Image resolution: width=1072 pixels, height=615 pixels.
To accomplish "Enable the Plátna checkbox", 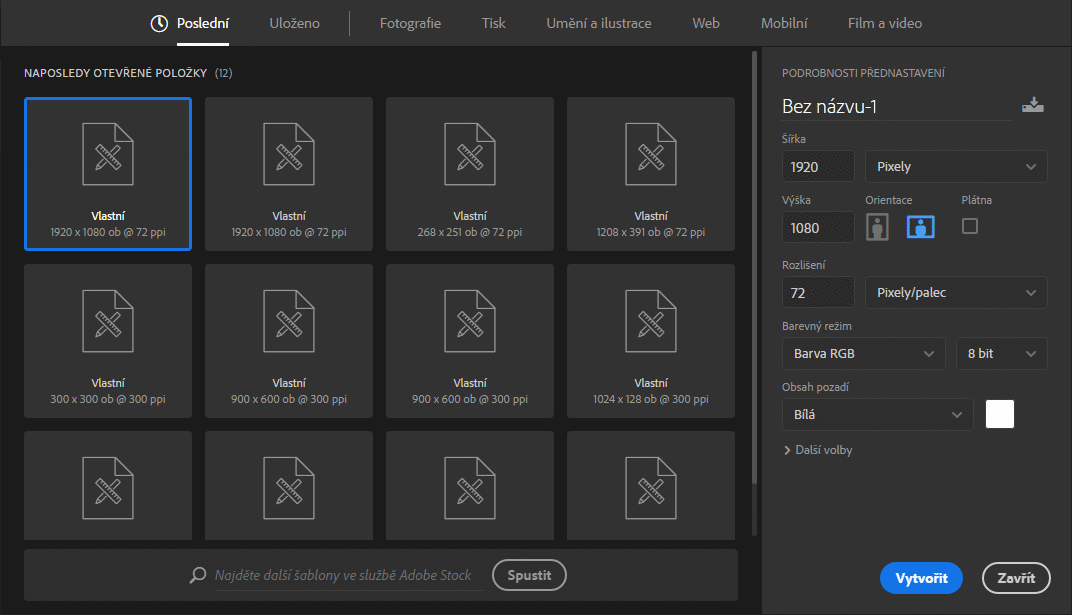I will coord(969,226).
